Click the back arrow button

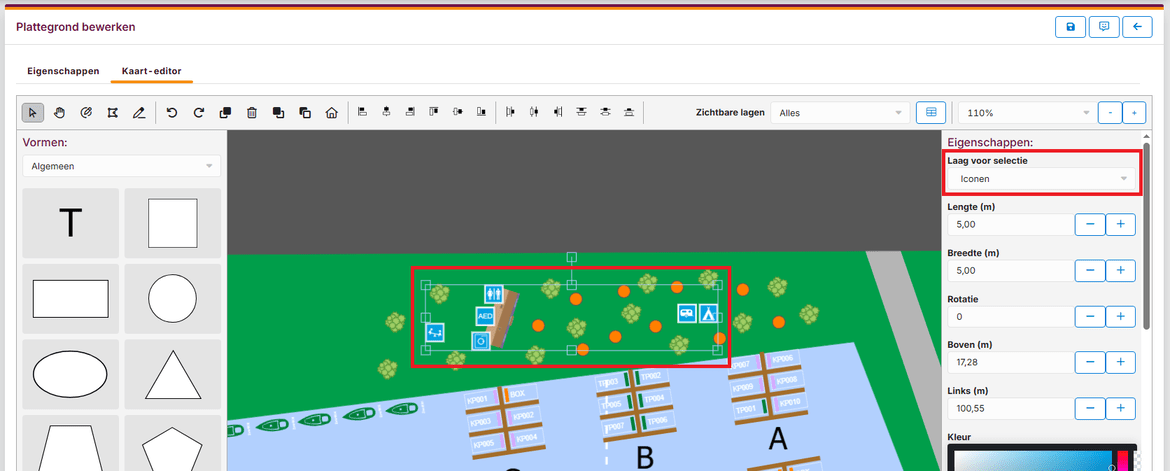pyautogui.click(x=1137, y=27)
